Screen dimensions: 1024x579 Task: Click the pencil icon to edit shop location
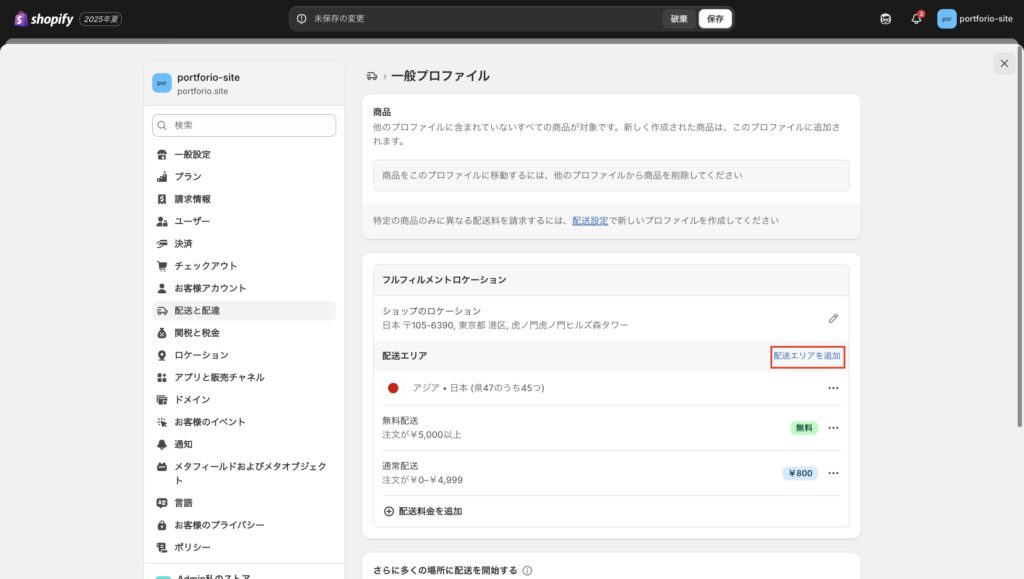point(833,318)
